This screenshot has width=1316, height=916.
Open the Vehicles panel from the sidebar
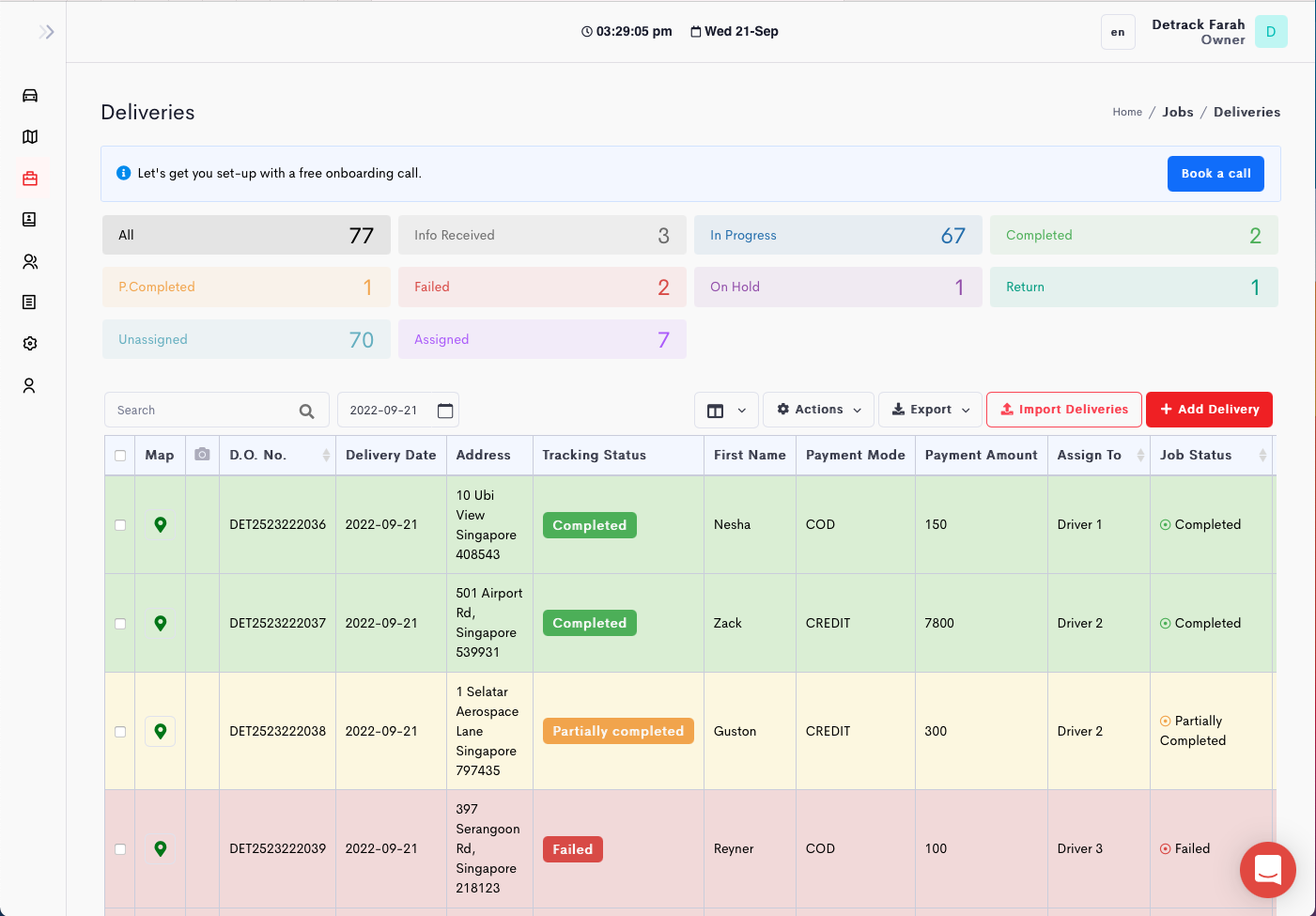(29, 95)
